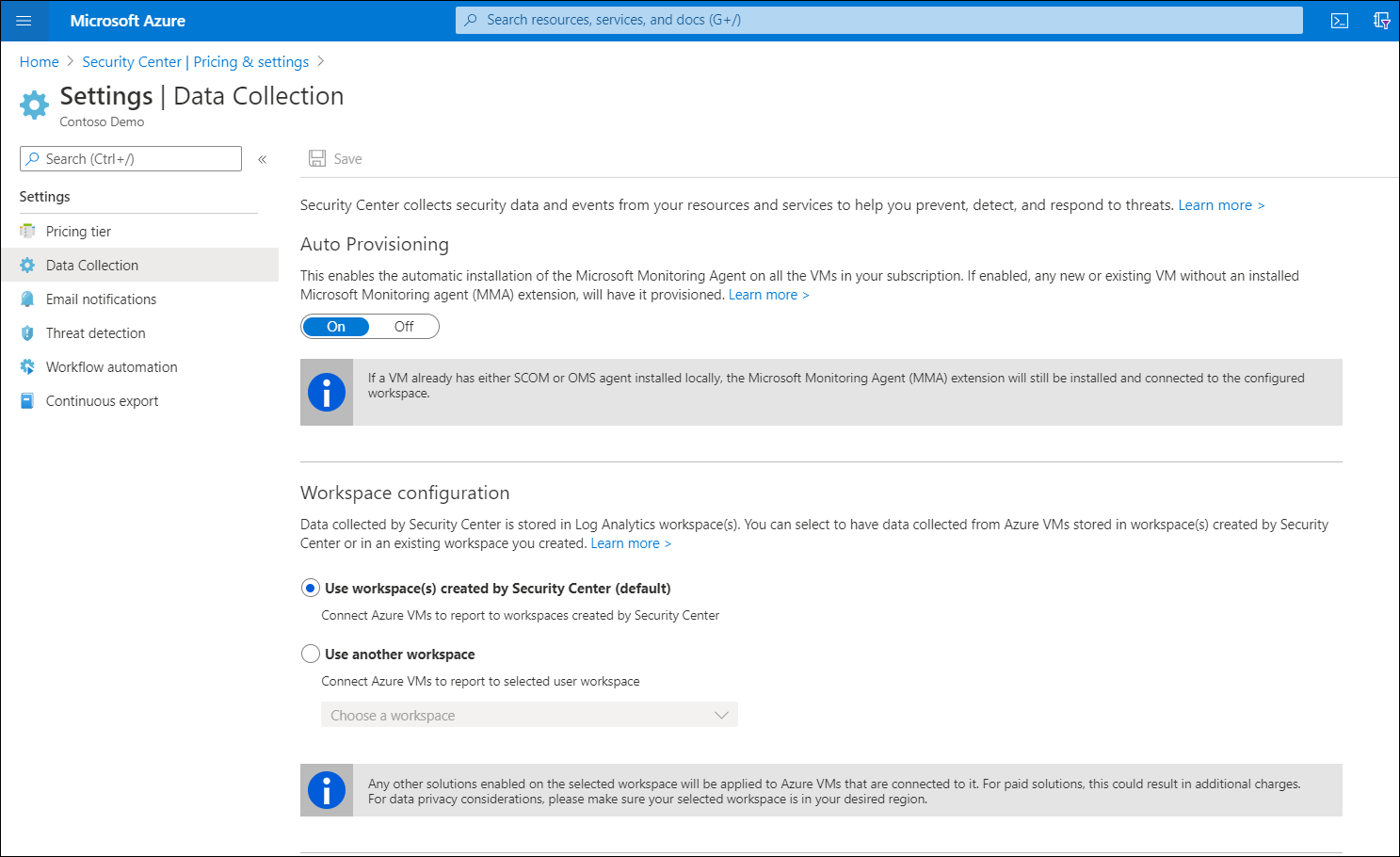
Task: Click the Pricing tier icon in the sidebar
Action: [27, 232]
